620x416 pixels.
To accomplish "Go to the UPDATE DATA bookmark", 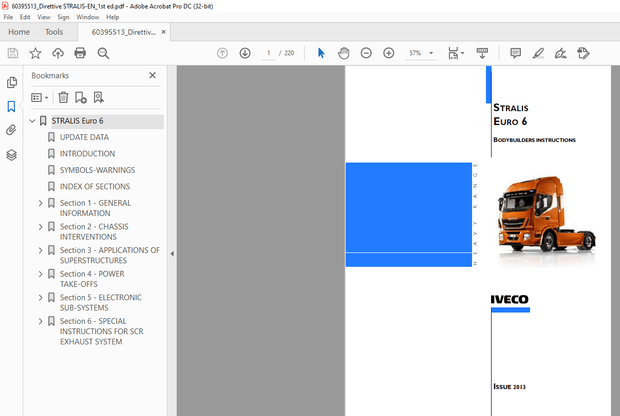I will 84,137.
